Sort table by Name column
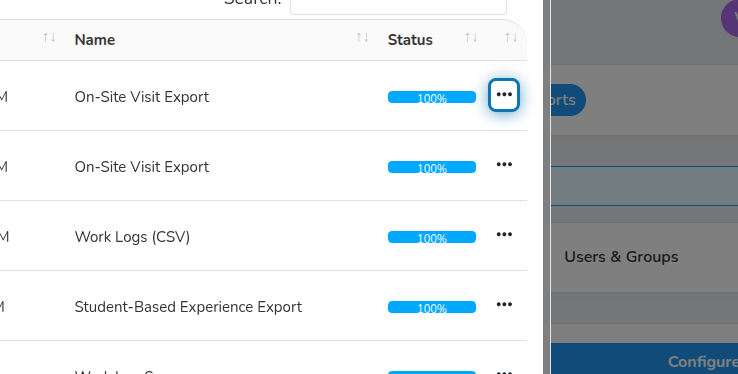This screenshot has width=738, height=374. pos(362,38)
